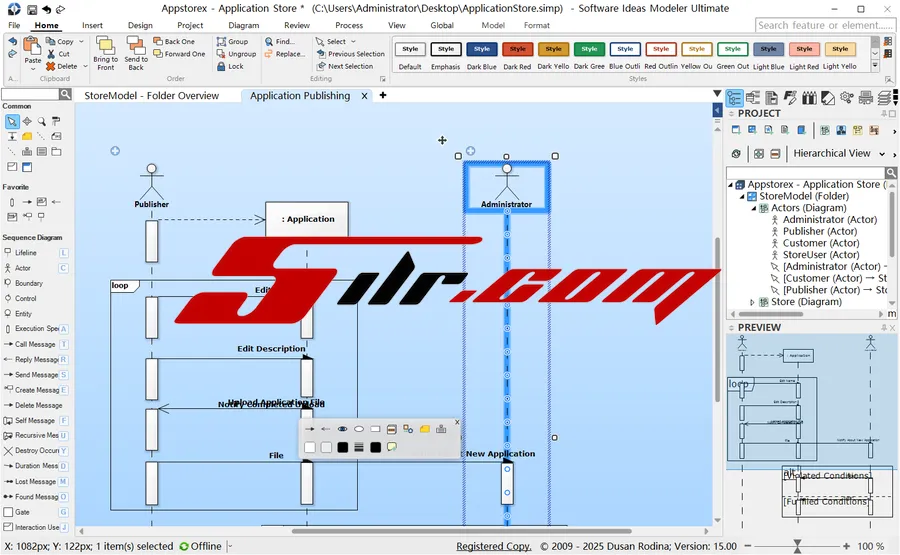Collapse the StoreModel (Folder) tree node
900x555 pixels.
pos(742,196)
